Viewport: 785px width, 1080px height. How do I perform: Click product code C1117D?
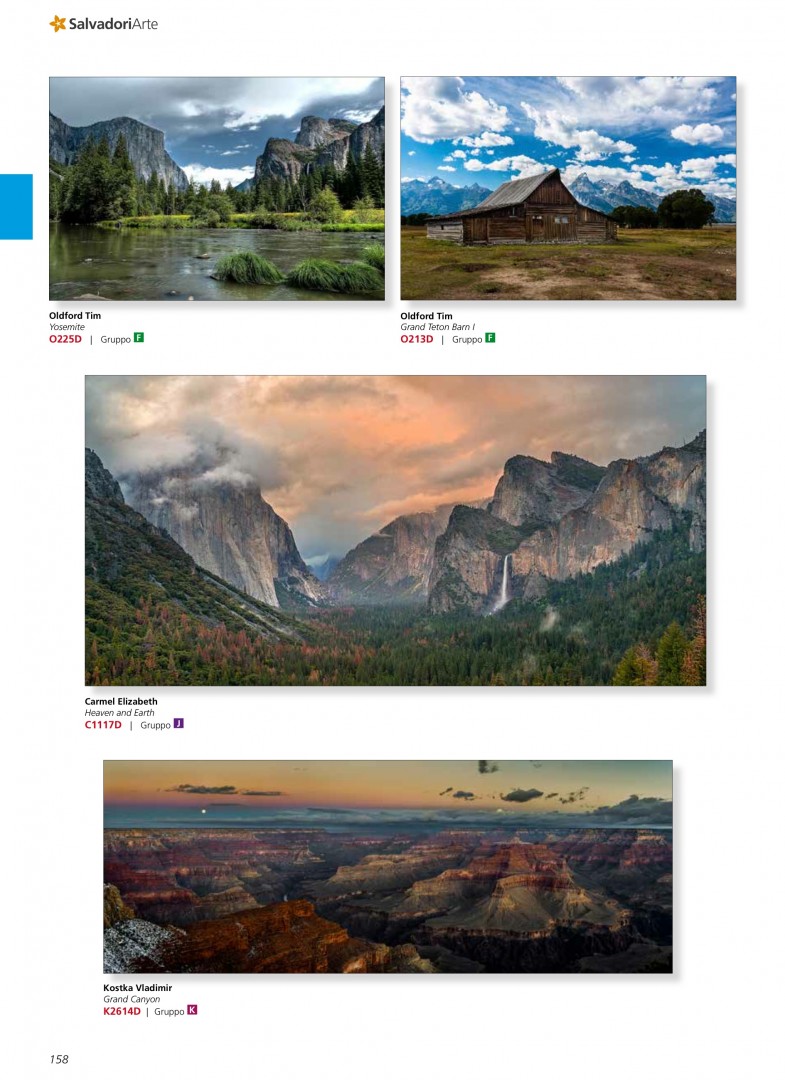click(103, 725)
